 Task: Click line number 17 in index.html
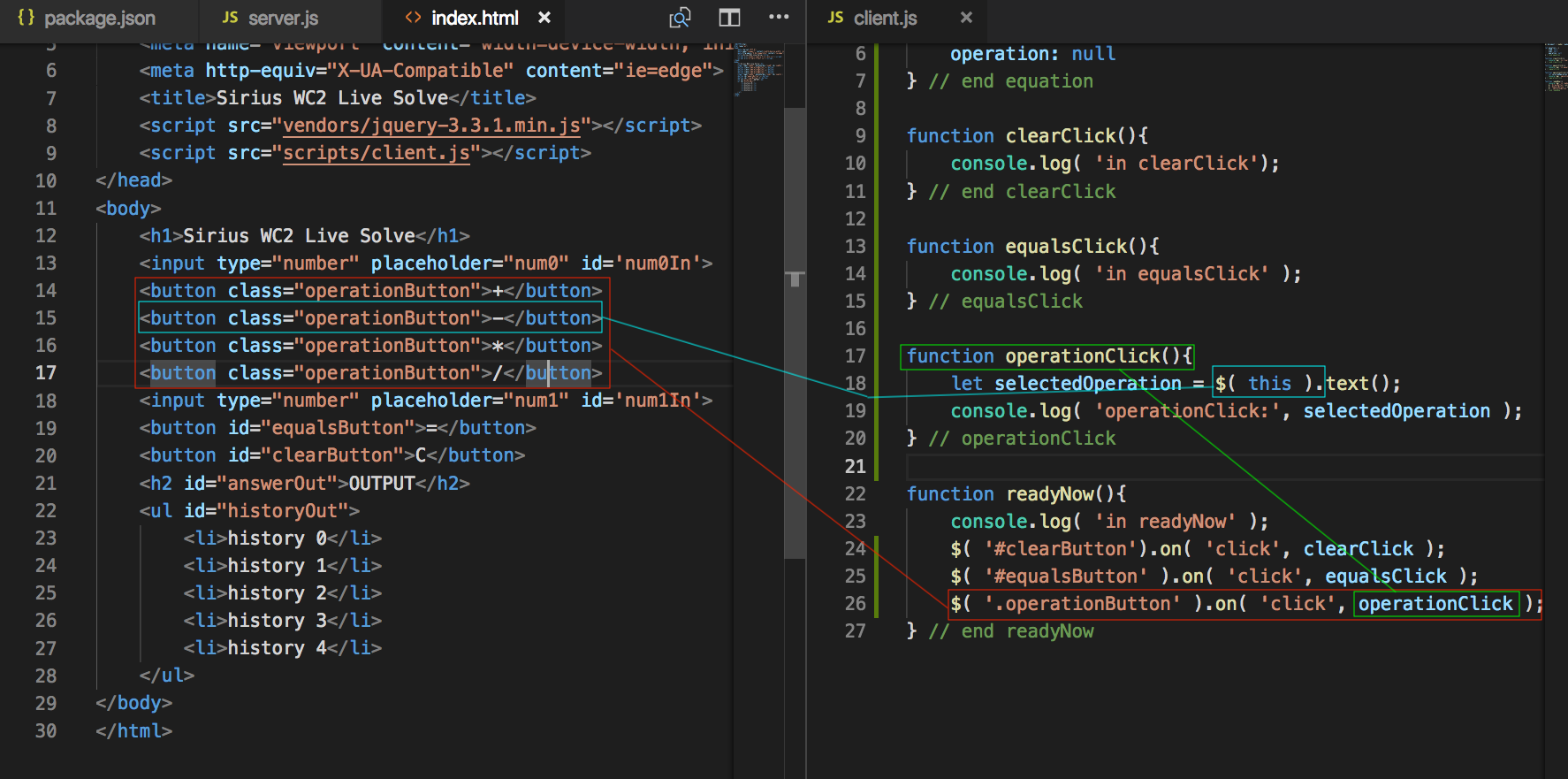[46, 373]
